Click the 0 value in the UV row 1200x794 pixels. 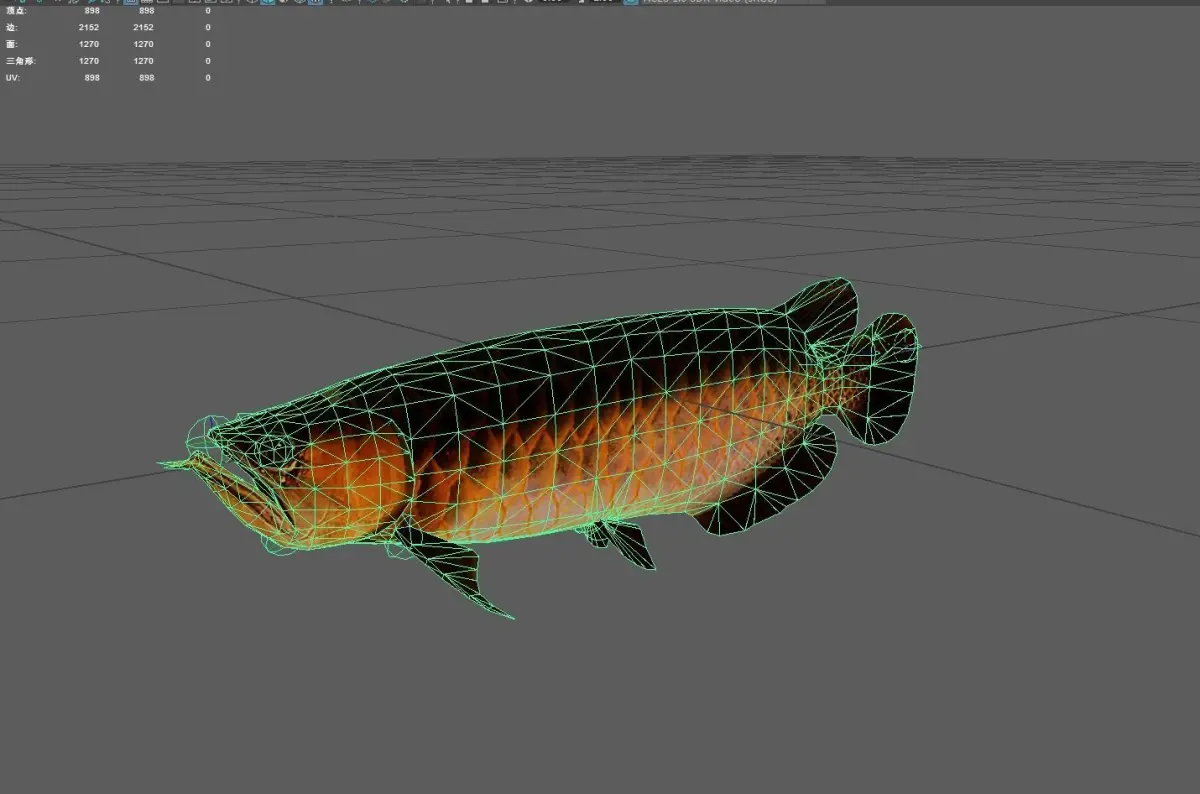coord(208,77)
